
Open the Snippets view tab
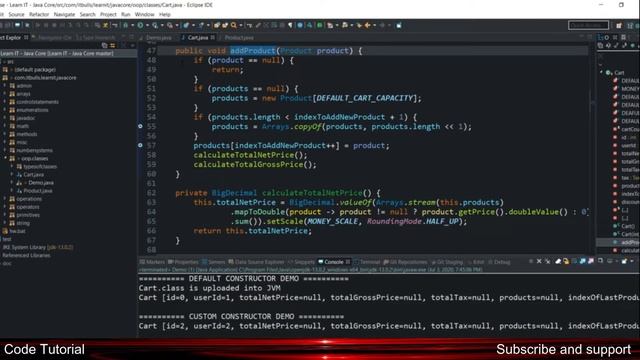(x=301, y=262)
